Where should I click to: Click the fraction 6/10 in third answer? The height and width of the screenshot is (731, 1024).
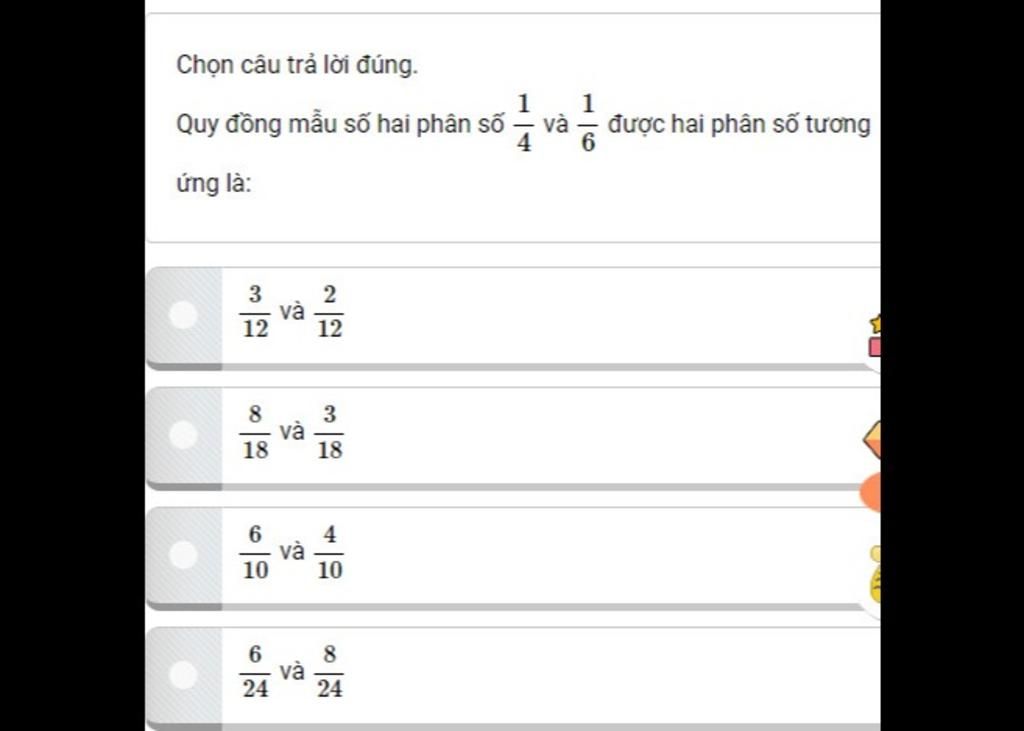click(255, 552)
